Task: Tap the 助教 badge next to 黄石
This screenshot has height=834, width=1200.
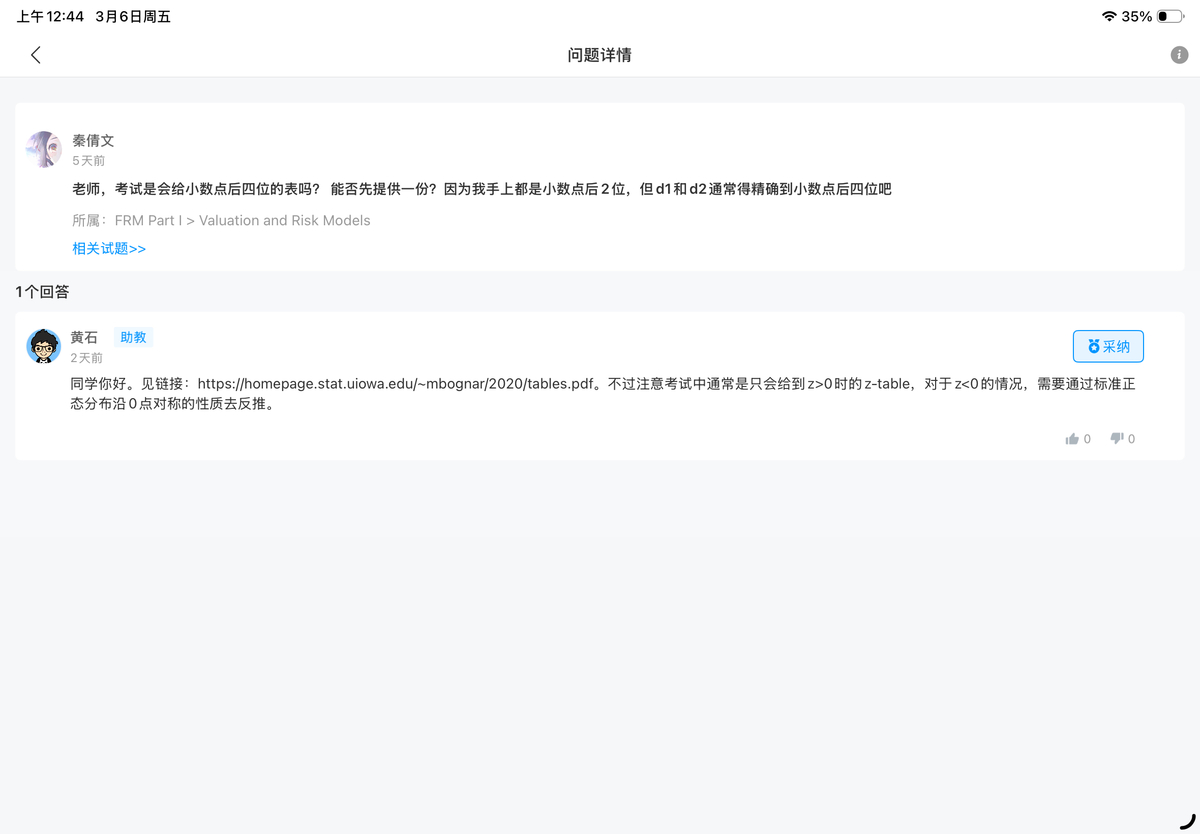Action: [133, 337]
